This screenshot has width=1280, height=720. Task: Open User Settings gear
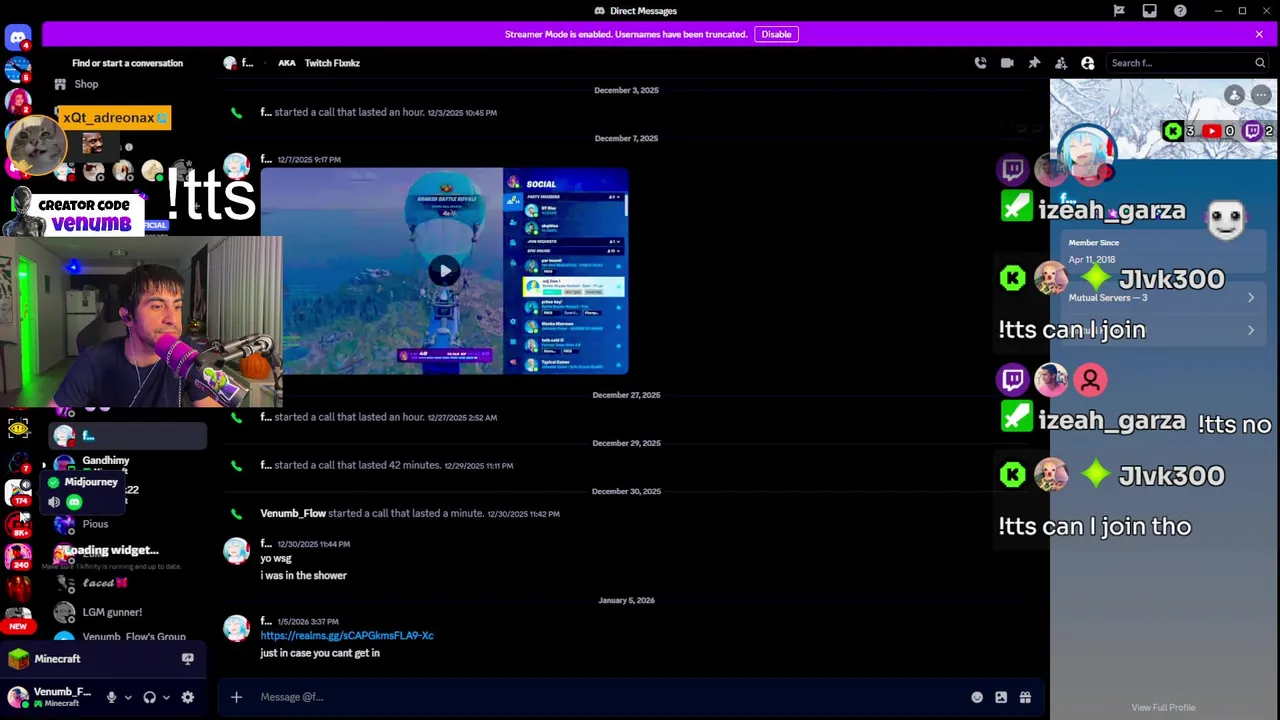pyautogui.click(x=187, y=697)
